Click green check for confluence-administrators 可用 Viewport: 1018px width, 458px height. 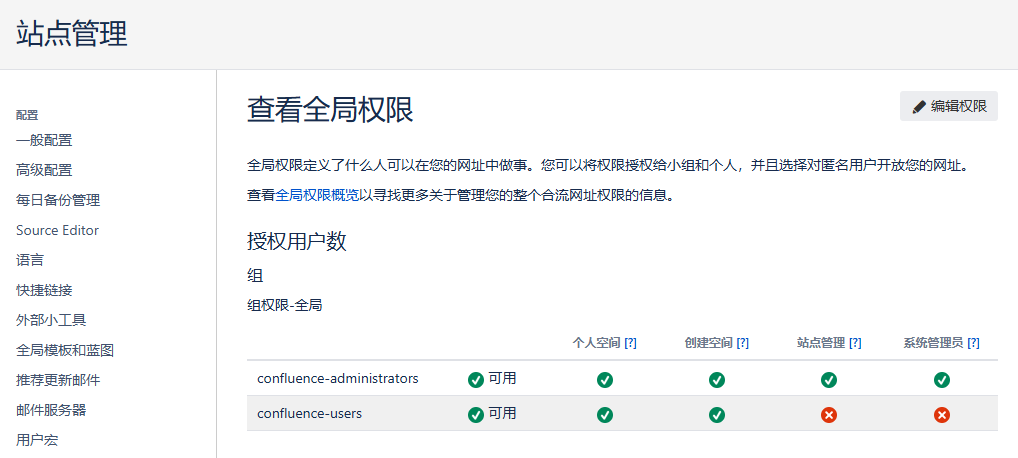[x=476, y=379]
